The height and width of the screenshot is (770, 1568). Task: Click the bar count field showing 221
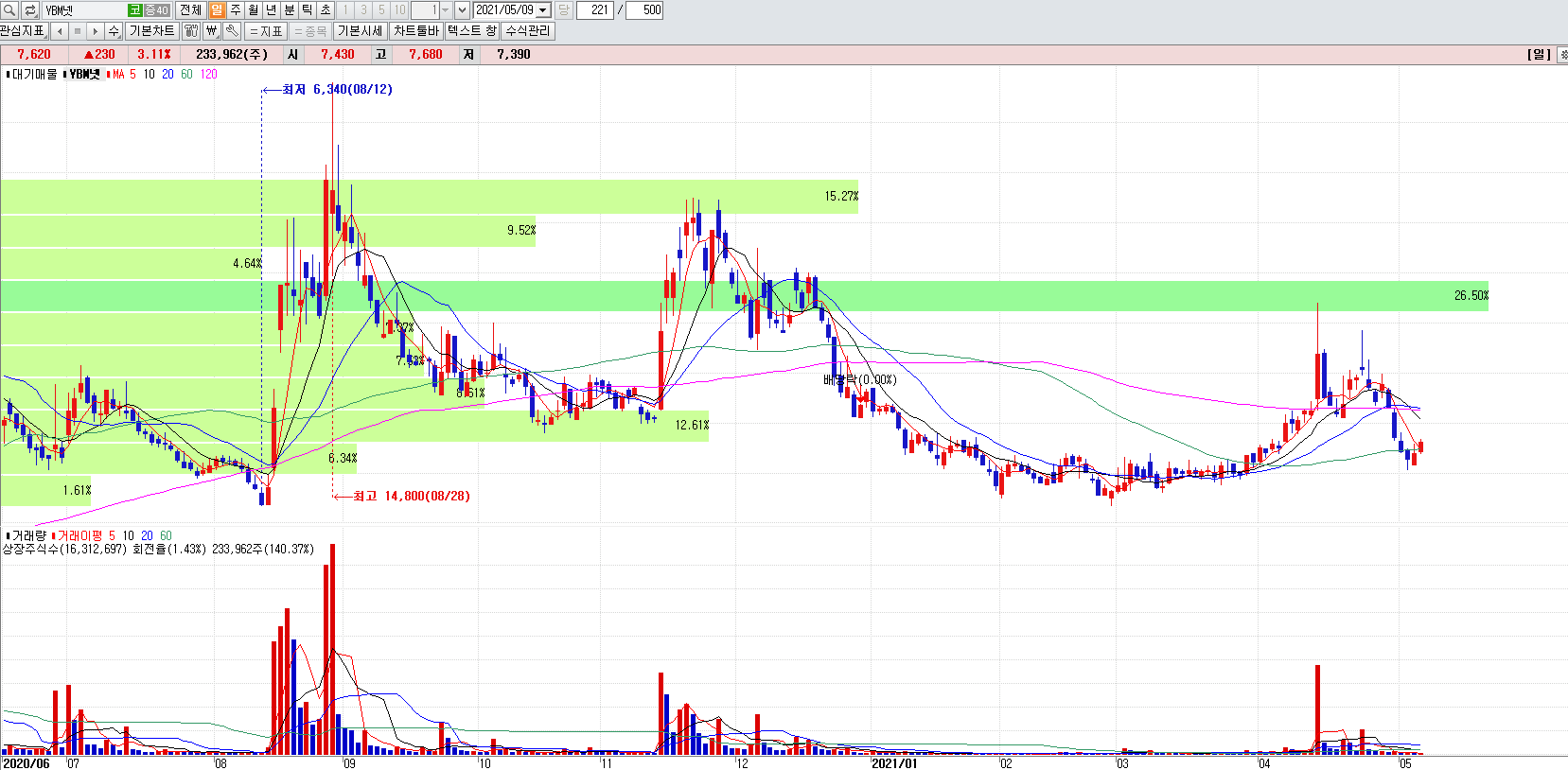point(595,10)
